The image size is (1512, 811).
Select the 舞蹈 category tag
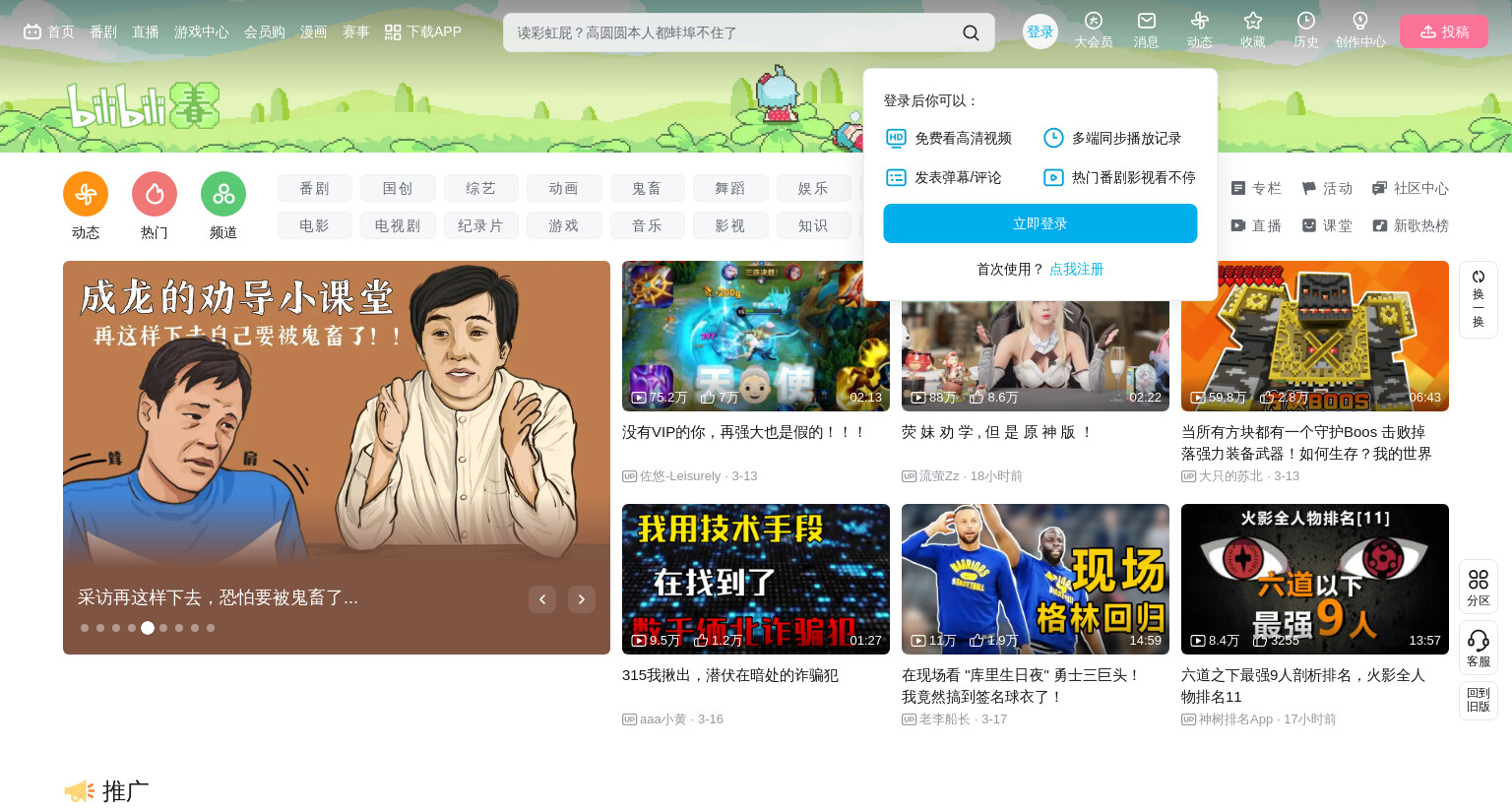730,188
